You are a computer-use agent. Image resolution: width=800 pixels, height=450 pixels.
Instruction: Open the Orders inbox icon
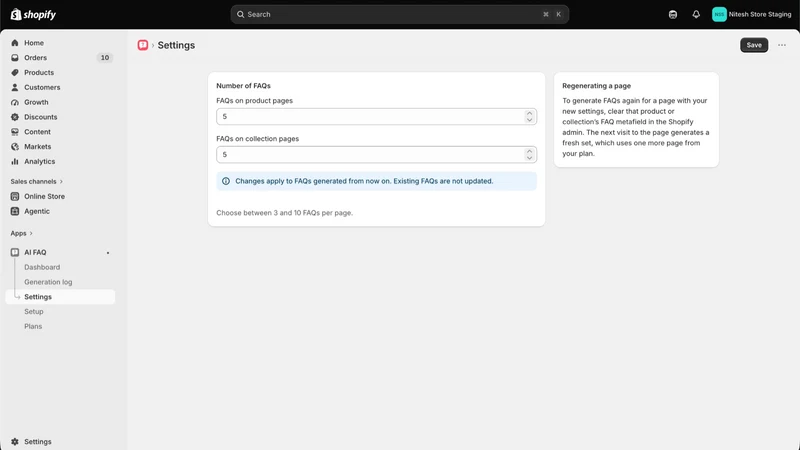(x=15, y=58)
